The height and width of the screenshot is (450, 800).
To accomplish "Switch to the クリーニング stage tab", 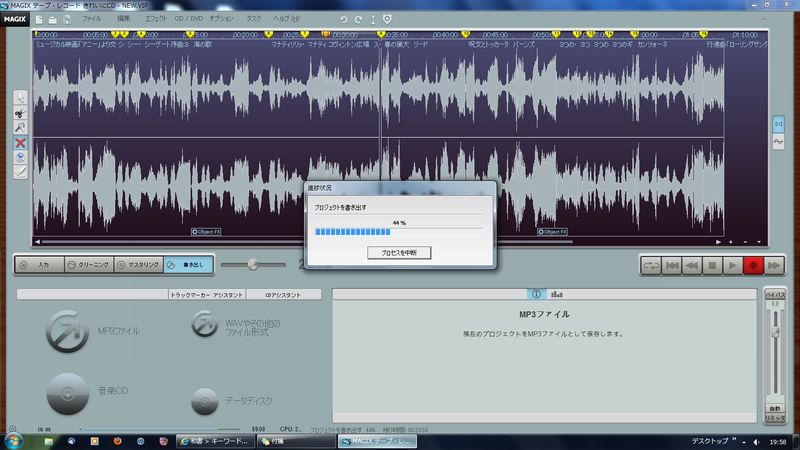I will (89, 265).
